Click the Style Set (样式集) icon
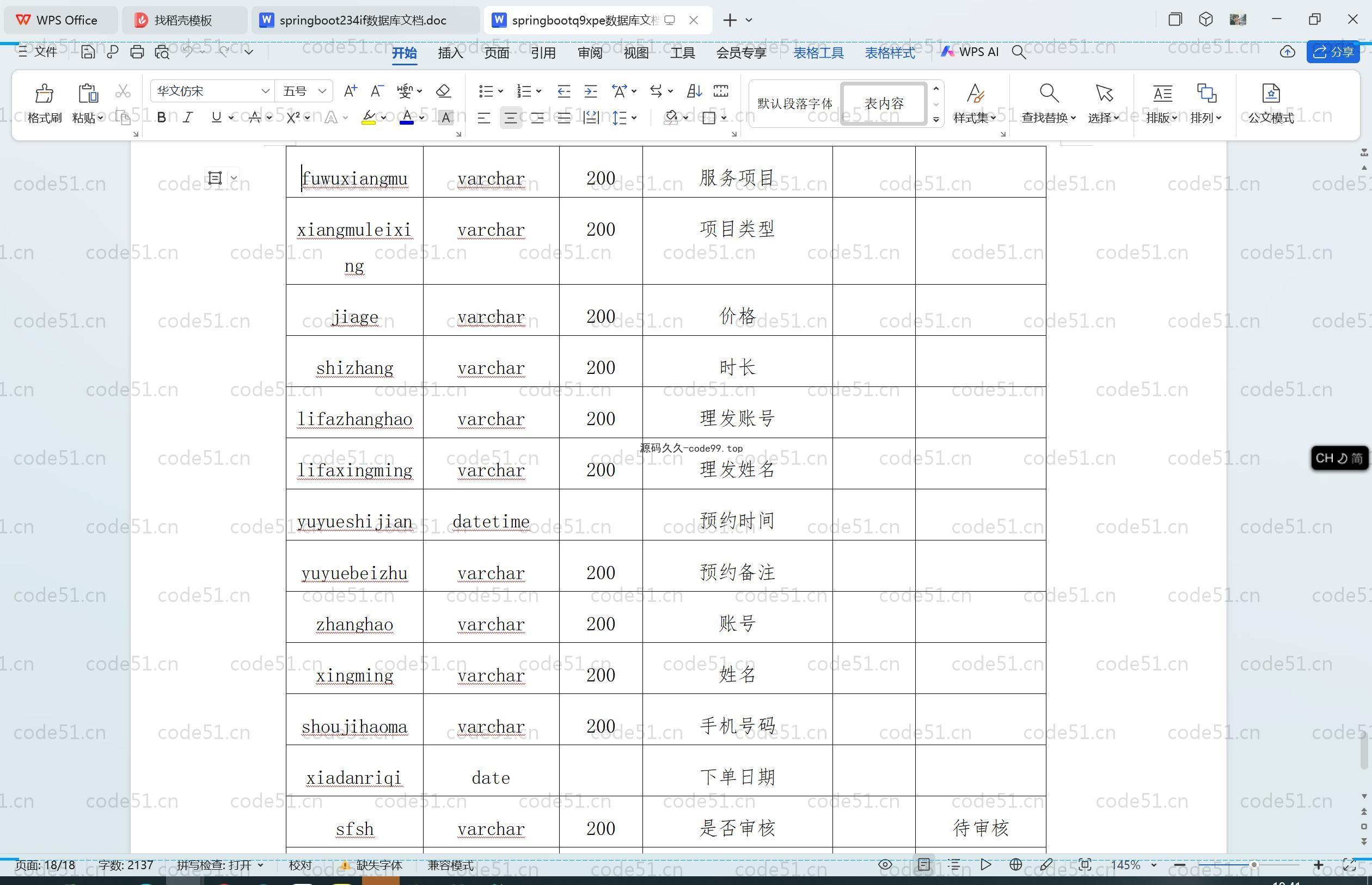1372x885 pixels. (x=975, y=93)
